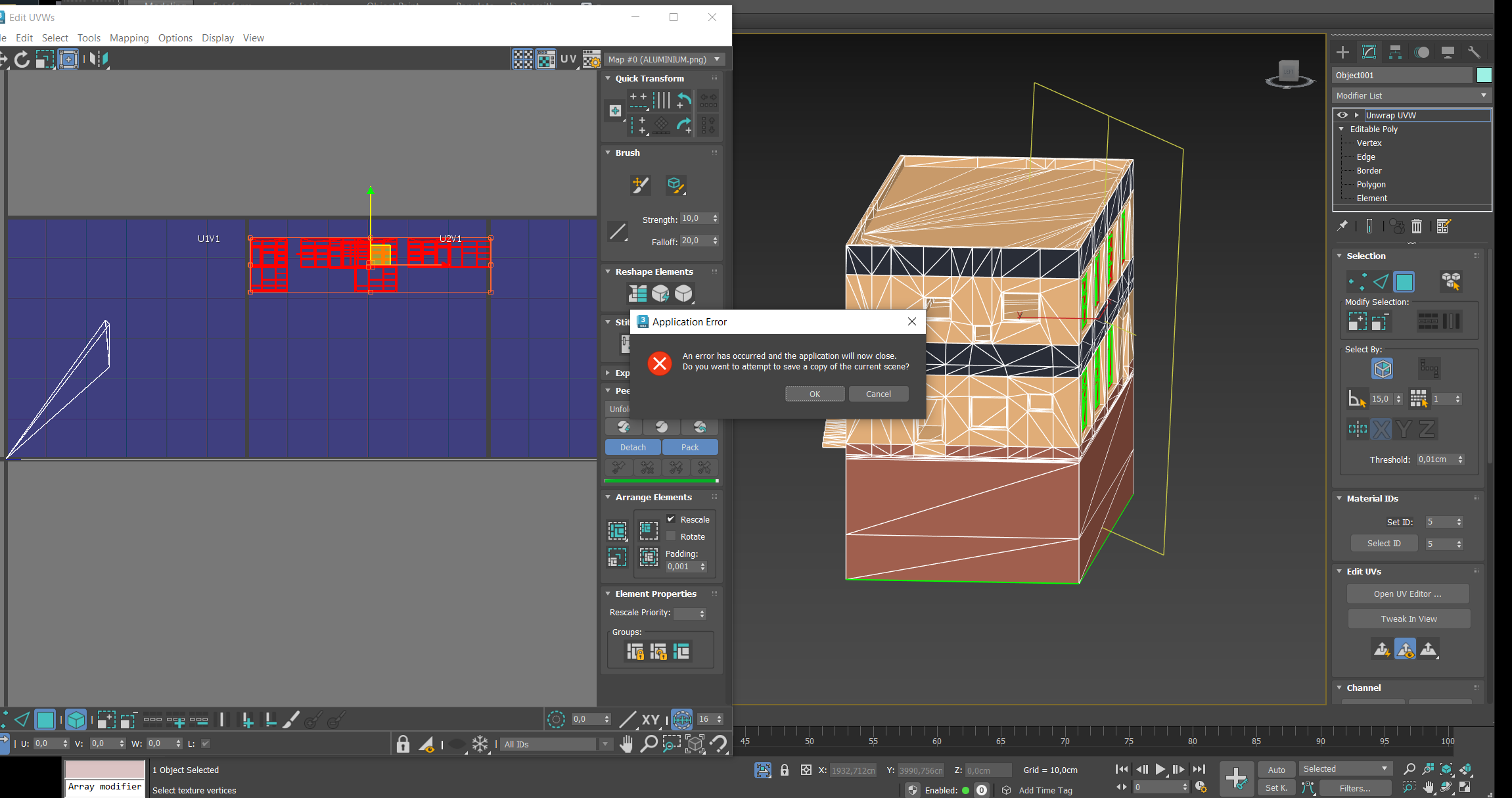Open the Tools menu
This screenshot has width=1512, height=798.
pyautogui.click(x=89, y=37)
